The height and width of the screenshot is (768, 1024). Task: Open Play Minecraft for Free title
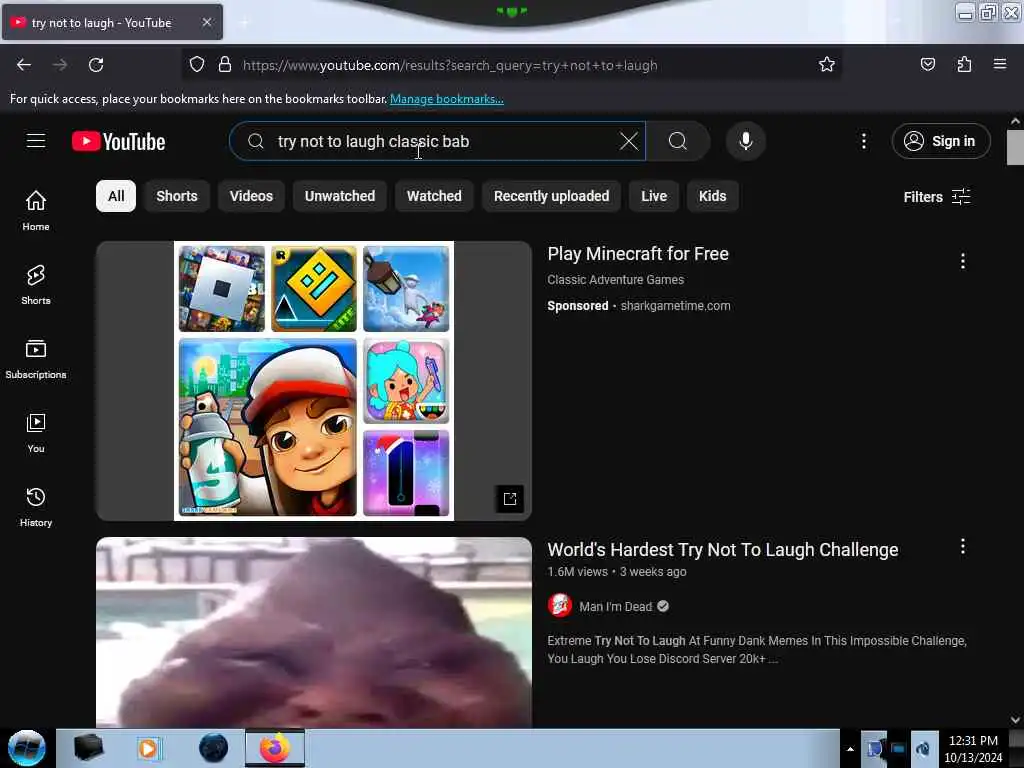click(637, 253)
